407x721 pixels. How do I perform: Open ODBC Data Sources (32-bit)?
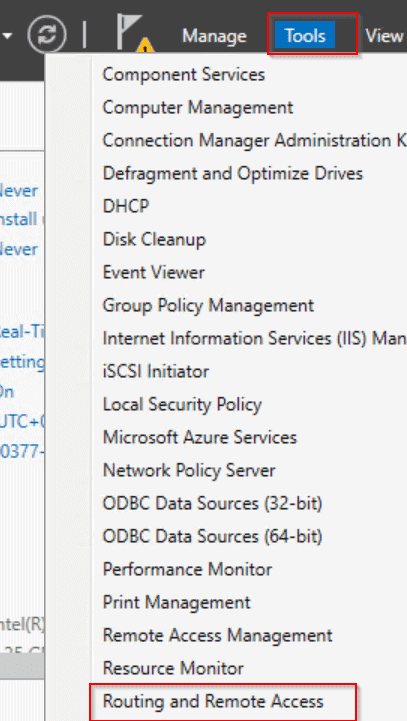pyautogui.click(x=212, y=504)
